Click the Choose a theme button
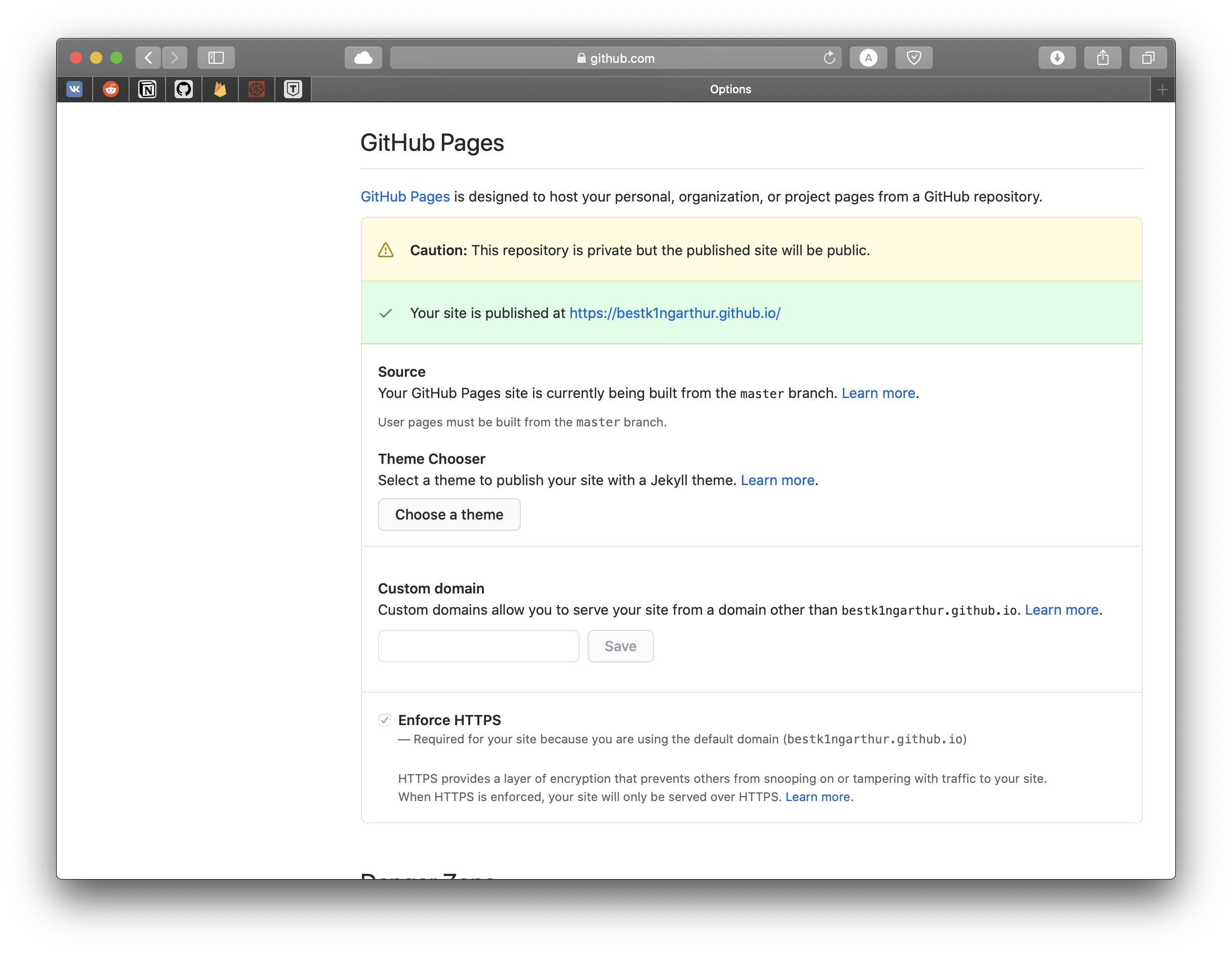1232x954 pixels. 449,514
